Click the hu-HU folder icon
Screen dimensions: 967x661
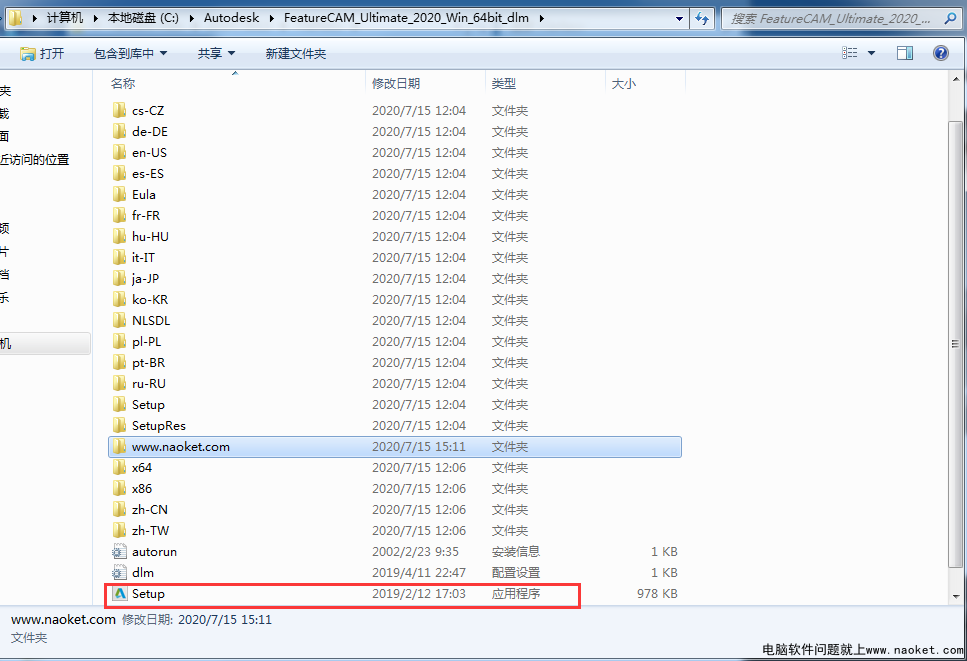120,236
